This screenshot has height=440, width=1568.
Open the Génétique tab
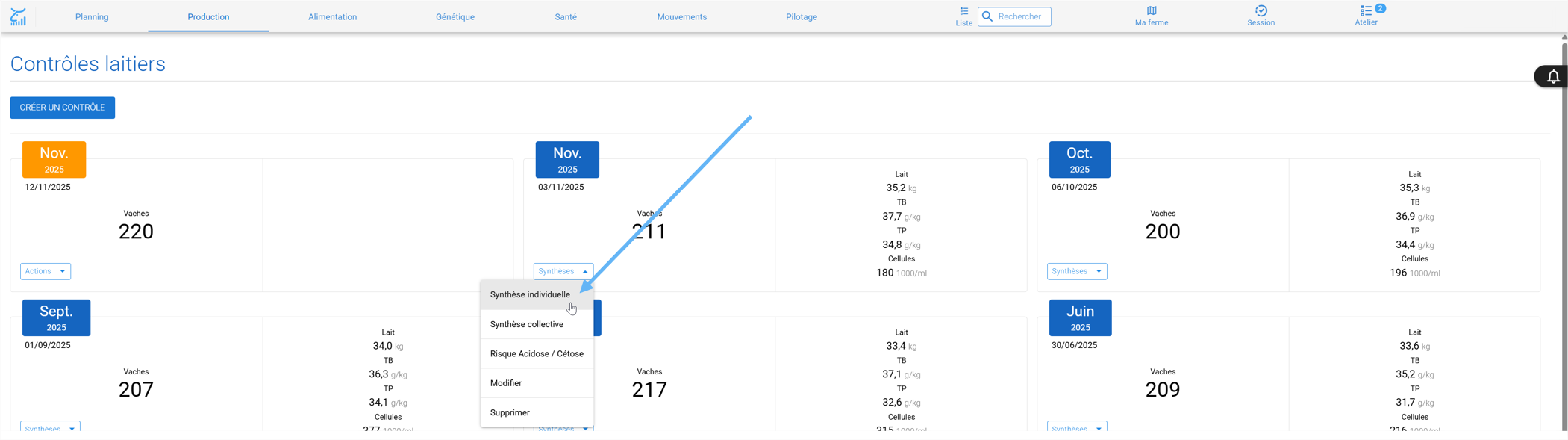[x=455, y=16]
